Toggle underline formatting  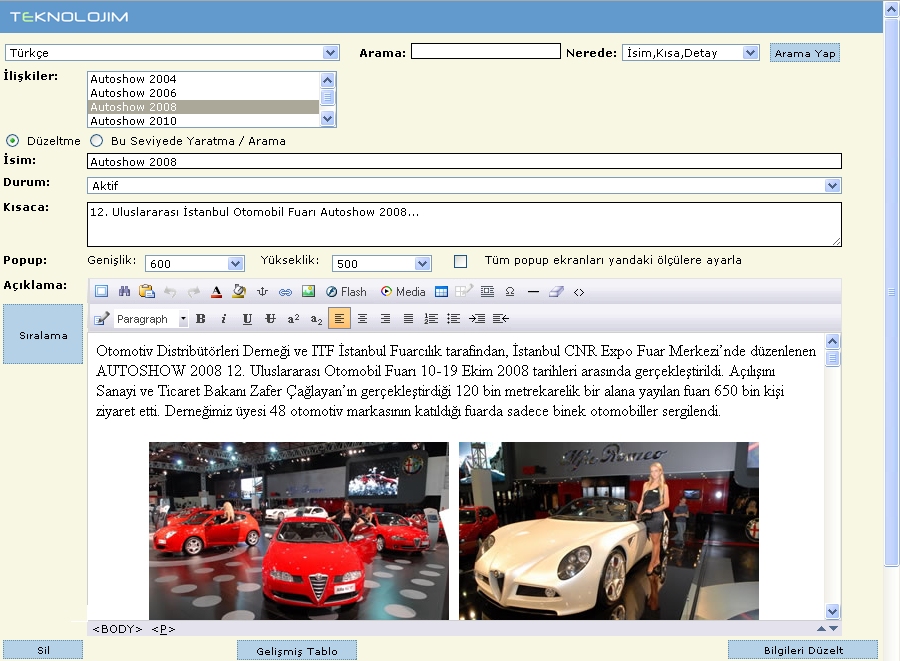tap(247, 318)
